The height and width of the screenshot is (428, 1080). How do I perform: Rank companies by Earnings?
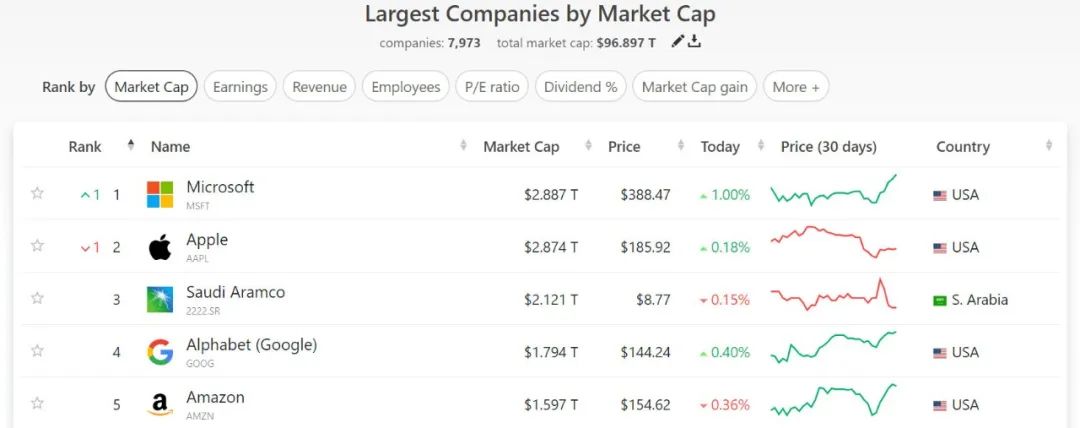pyautogui.click(x=240, y=87)
